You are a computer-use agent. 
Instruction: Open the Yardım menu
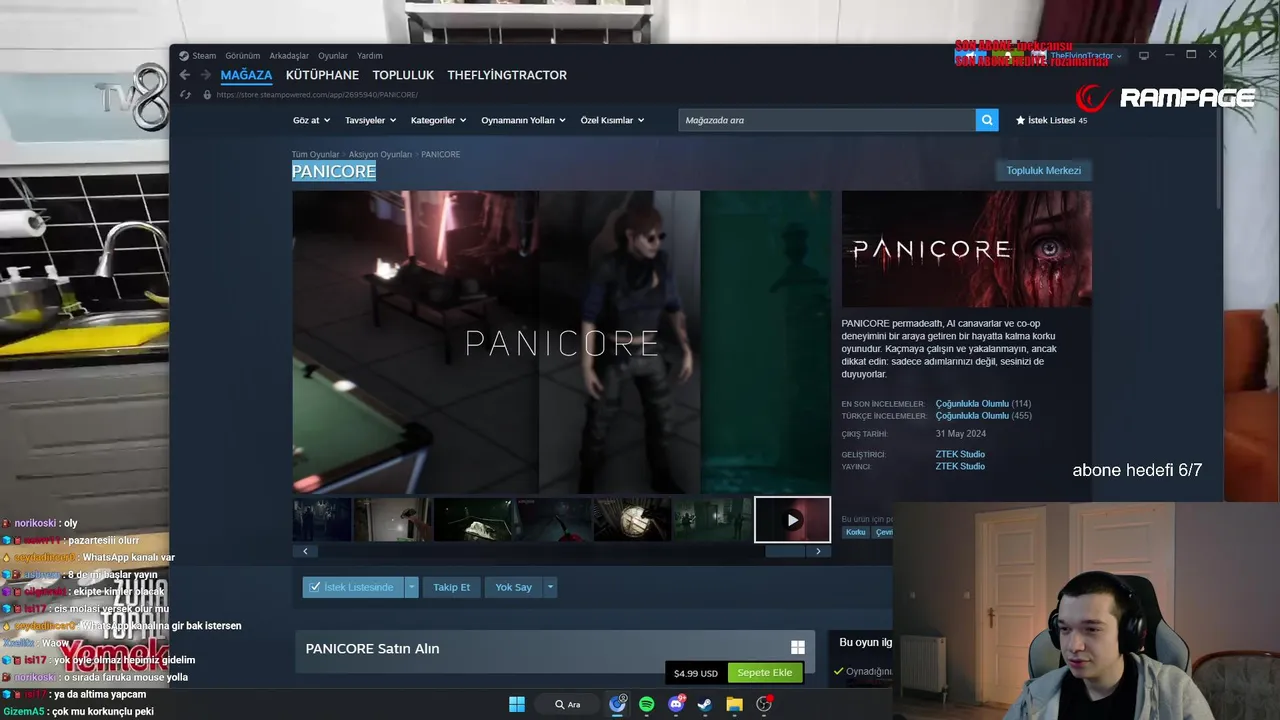click(x=370, y=56)
